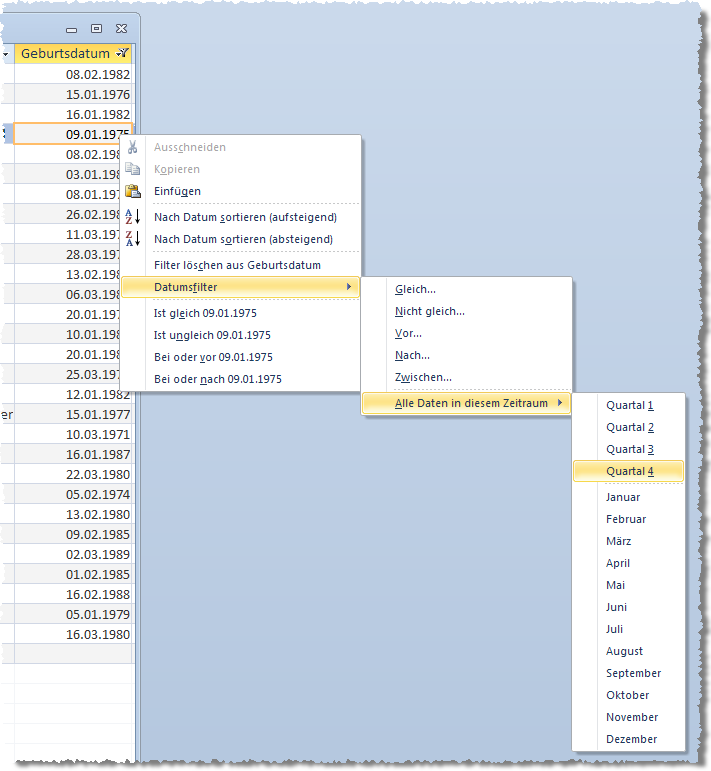Screen dimensions: 711x771
Task: Click the scissors icon for Ausschneiden
Action: (133, 147)
